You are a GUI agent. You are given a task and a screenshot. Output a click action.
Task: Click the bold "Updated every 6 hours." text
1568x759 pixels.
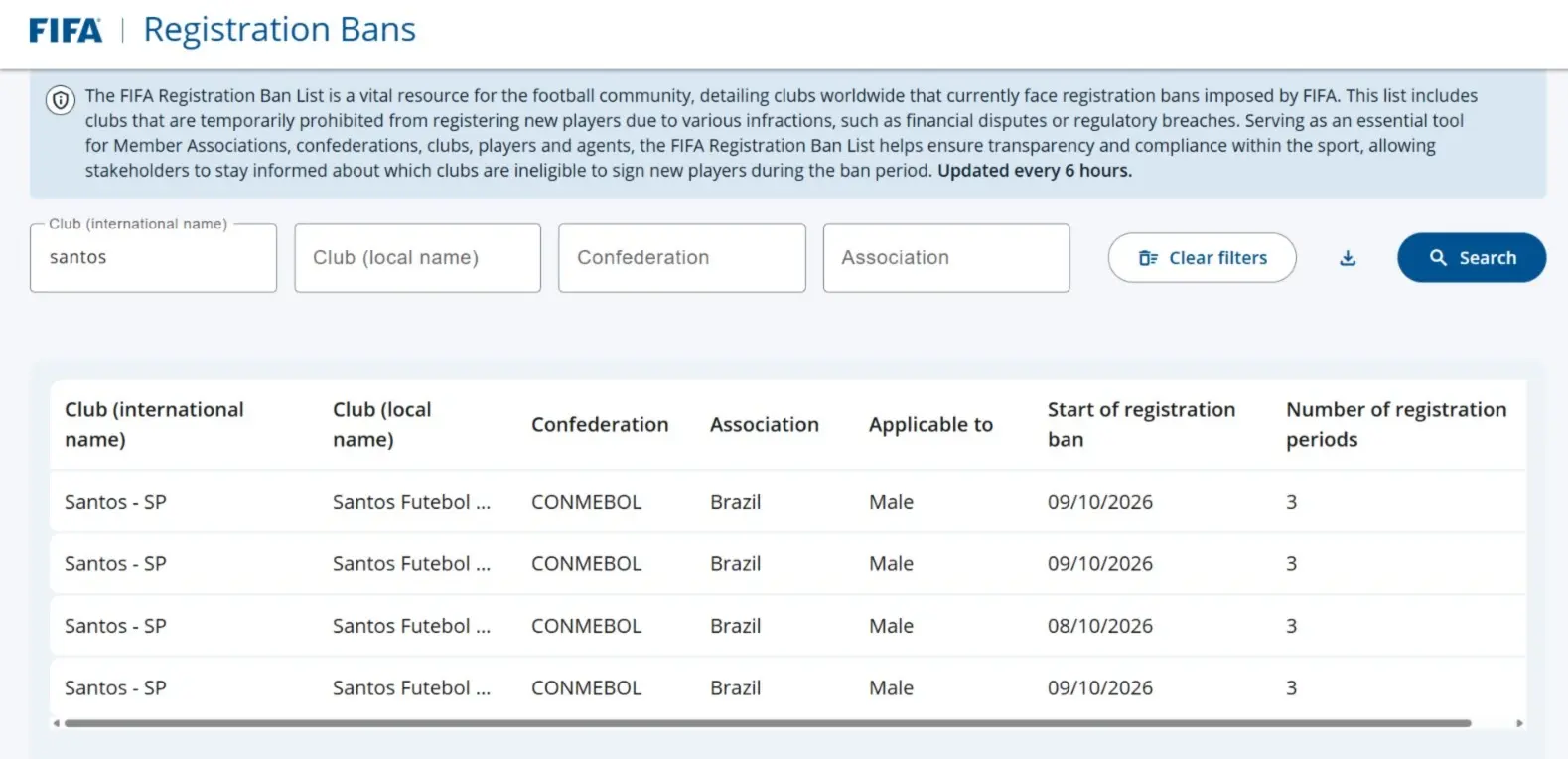click(x=1035, y=170)
